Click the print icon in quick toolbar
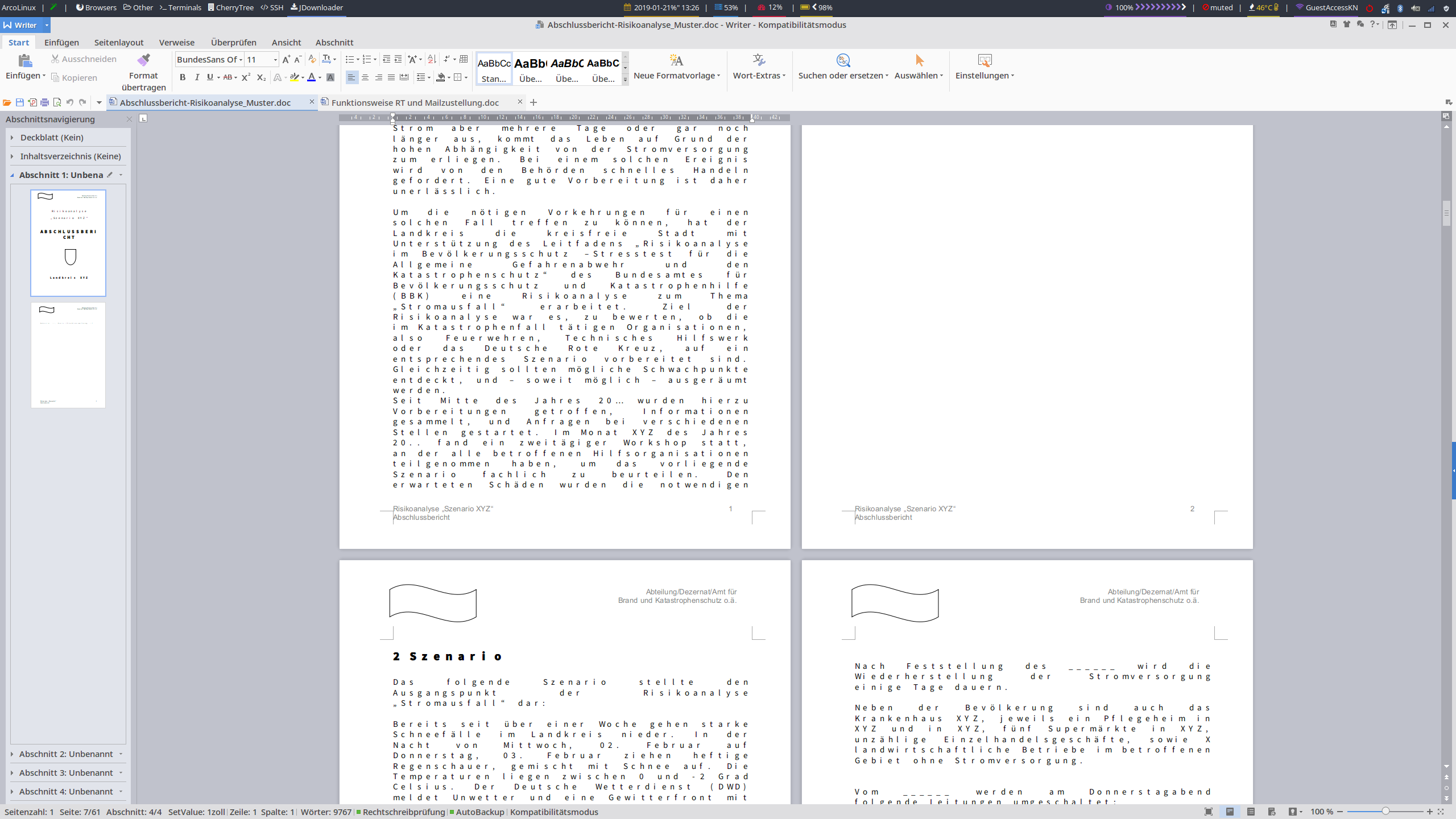Image resolution: width=1456 pixels, height=819 pixels. (44, 102)
